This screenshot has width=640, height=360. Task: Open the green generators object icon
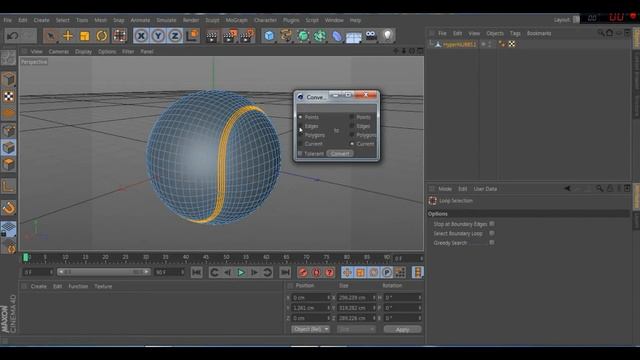303,36
